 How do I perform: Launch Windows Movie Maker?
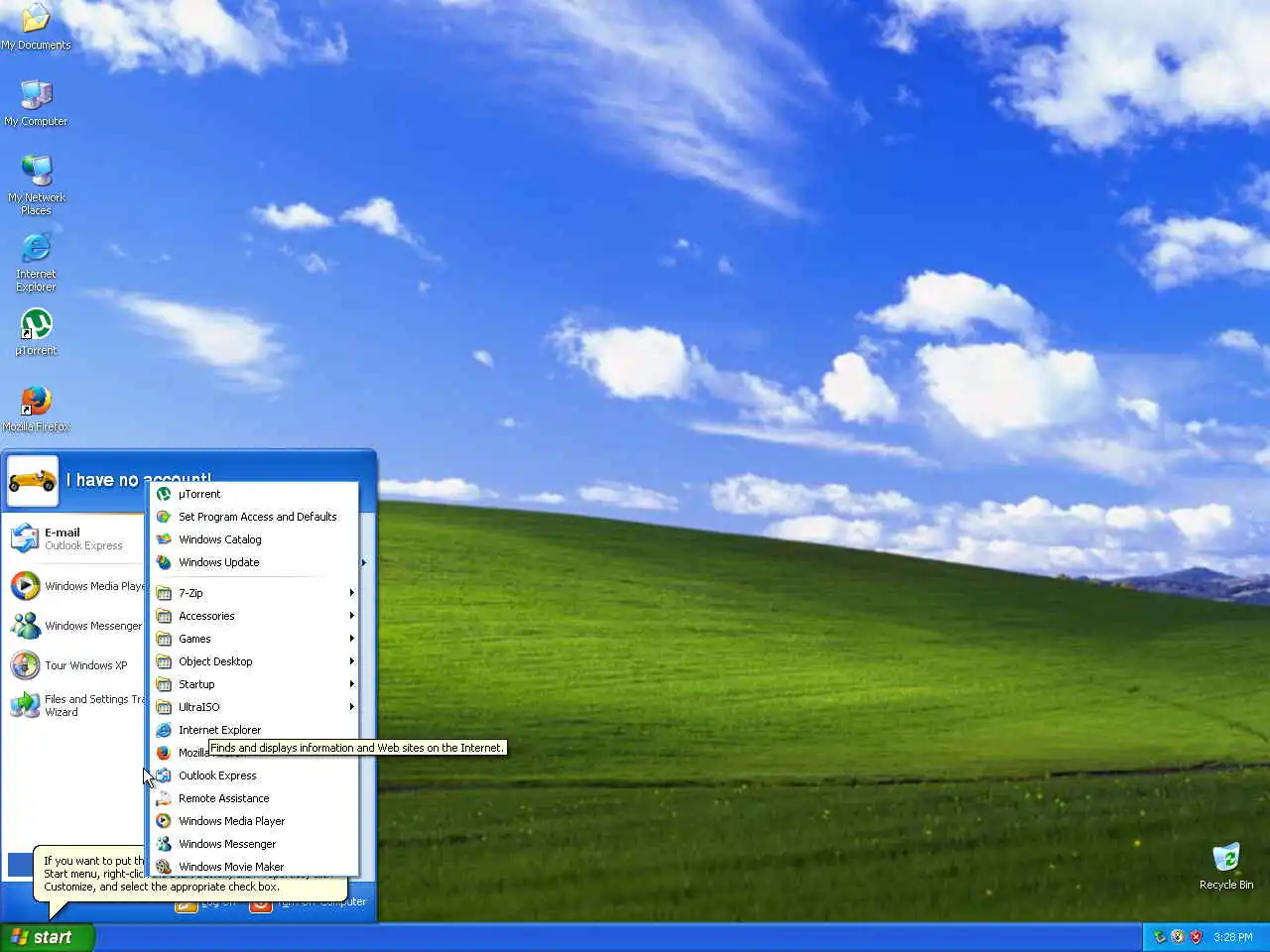click(x=253, y=867)
